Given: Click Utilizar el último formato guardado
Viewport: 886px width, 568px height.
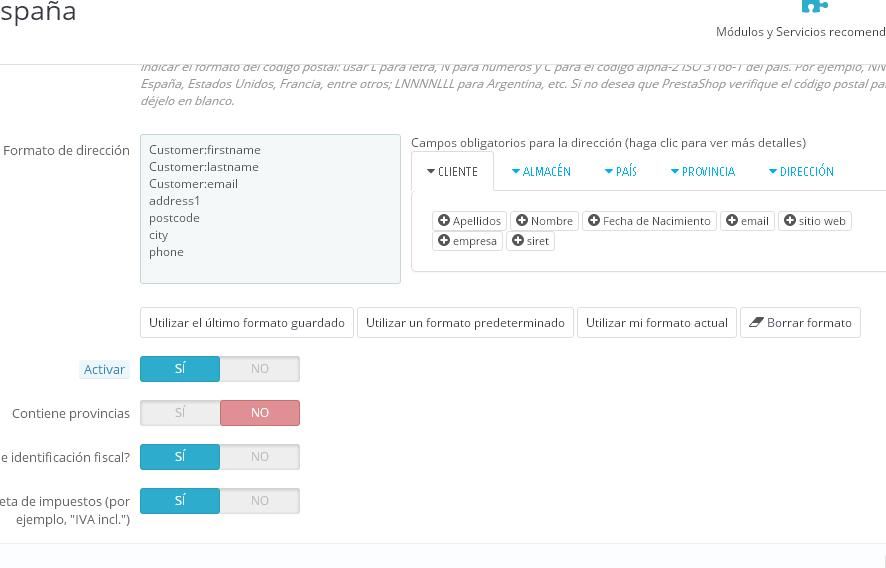Looking at the screenshot, I should [247, 323].
